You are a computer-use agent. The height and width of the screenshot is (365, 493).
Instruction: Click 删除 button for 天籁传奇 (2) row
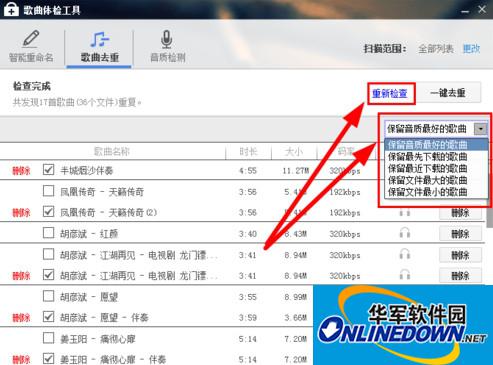pos(460,213)
